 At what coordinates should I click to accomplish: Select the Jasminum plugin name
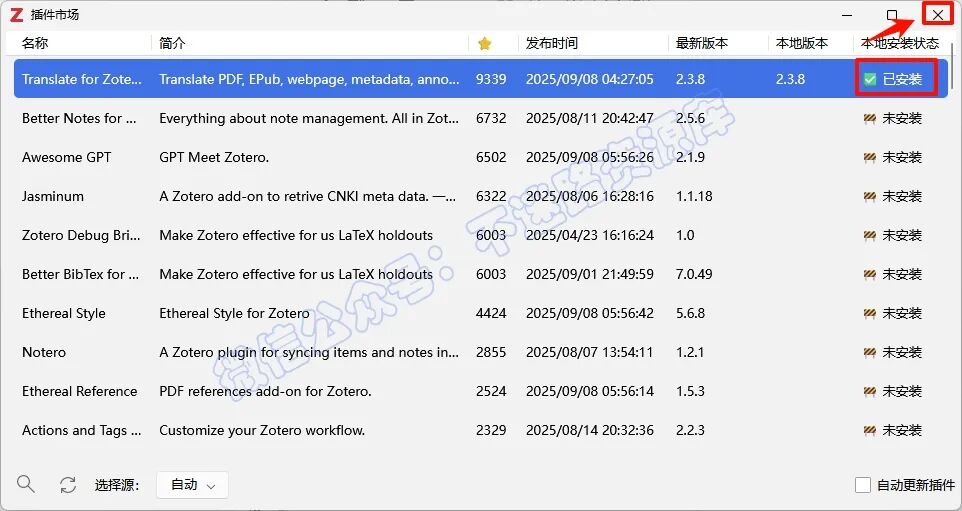tap(53, 196)
